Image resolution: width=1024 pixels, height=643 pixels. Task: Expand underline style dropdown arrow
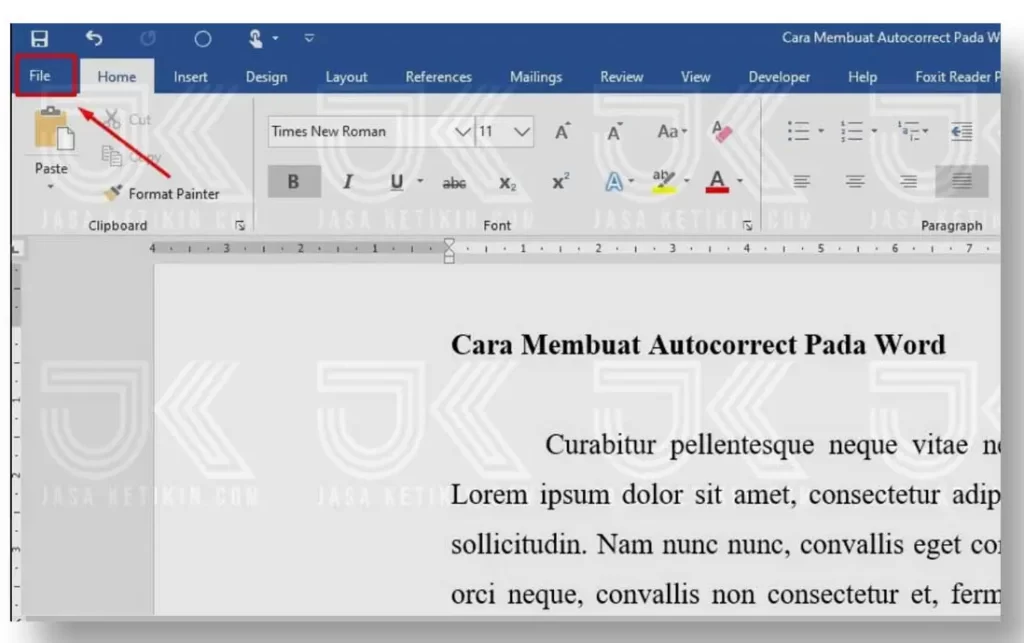pos(421,181)
